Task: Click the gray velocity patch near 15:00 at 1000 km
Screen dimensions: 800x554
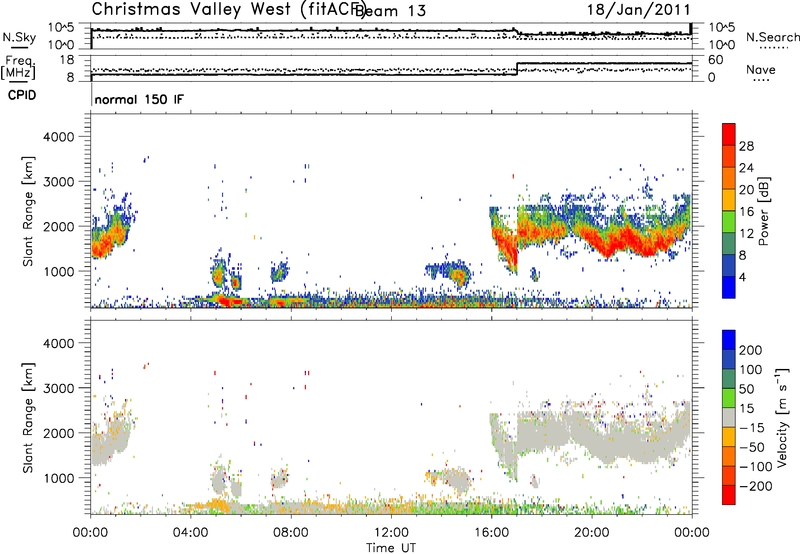Action: [x=457, y=480]
